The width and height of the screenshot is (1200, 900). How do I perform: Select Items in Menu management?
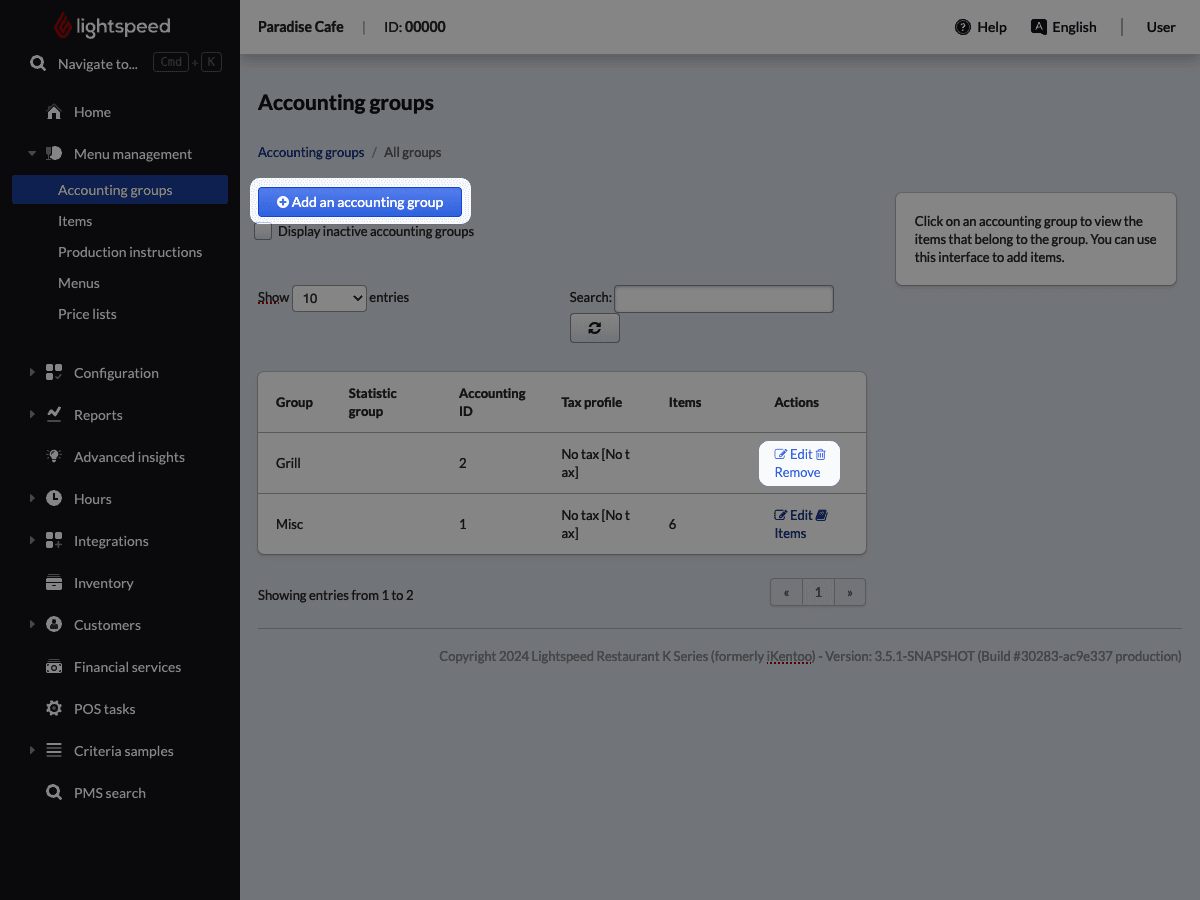pyautogui.click(x=75, y=220)
